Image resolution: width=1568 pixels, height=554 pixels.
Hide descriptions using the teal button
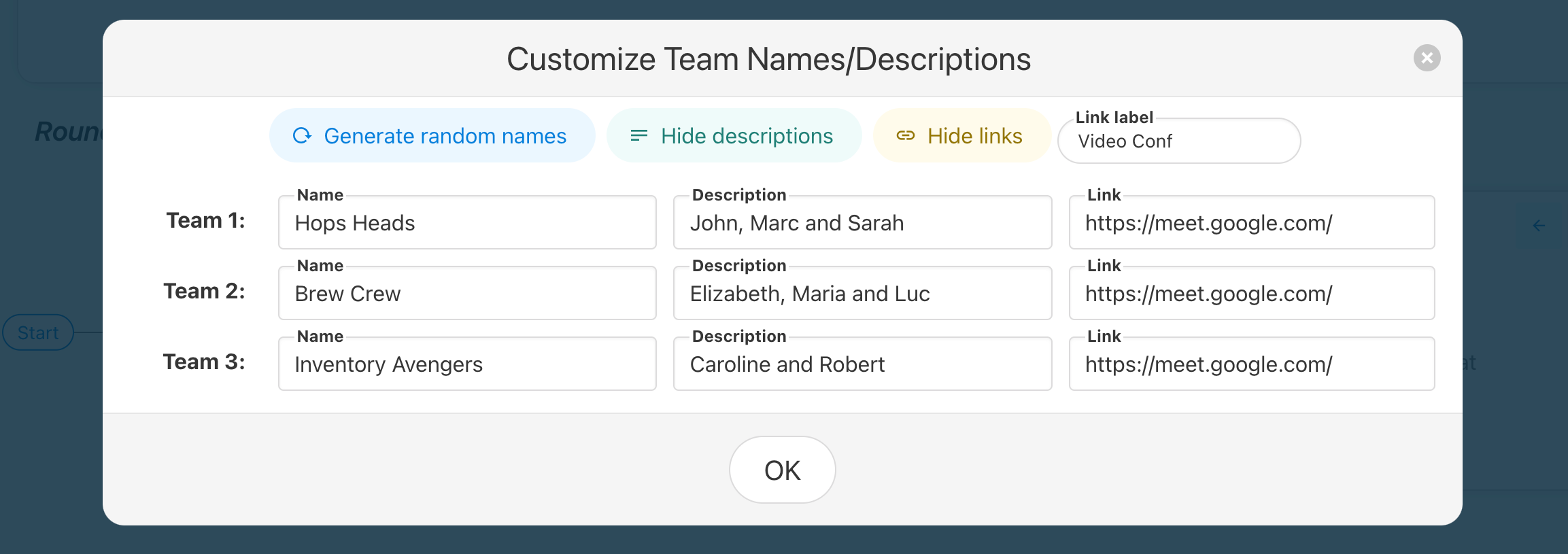click(x=734, y=136)
